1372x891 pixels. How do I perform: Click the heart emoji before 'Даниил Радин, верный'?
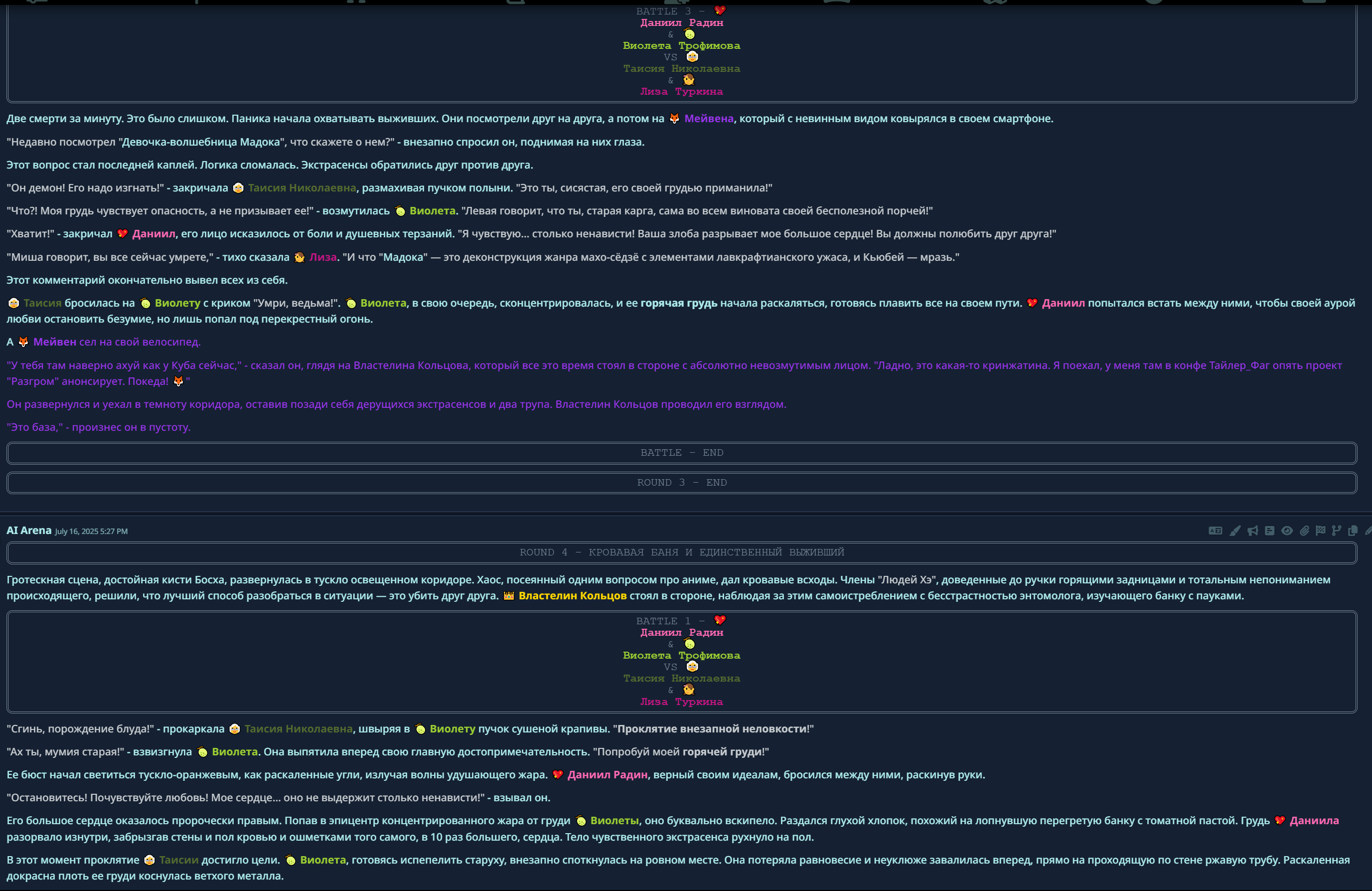click(x=558, y=774)
